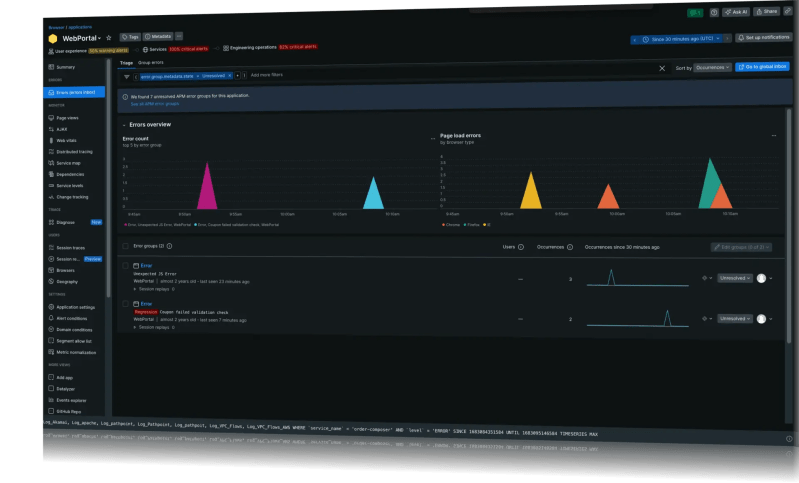Switch to the Group errors tab
The height and width of the screenshot is (483, 799).
coord(151,63)
